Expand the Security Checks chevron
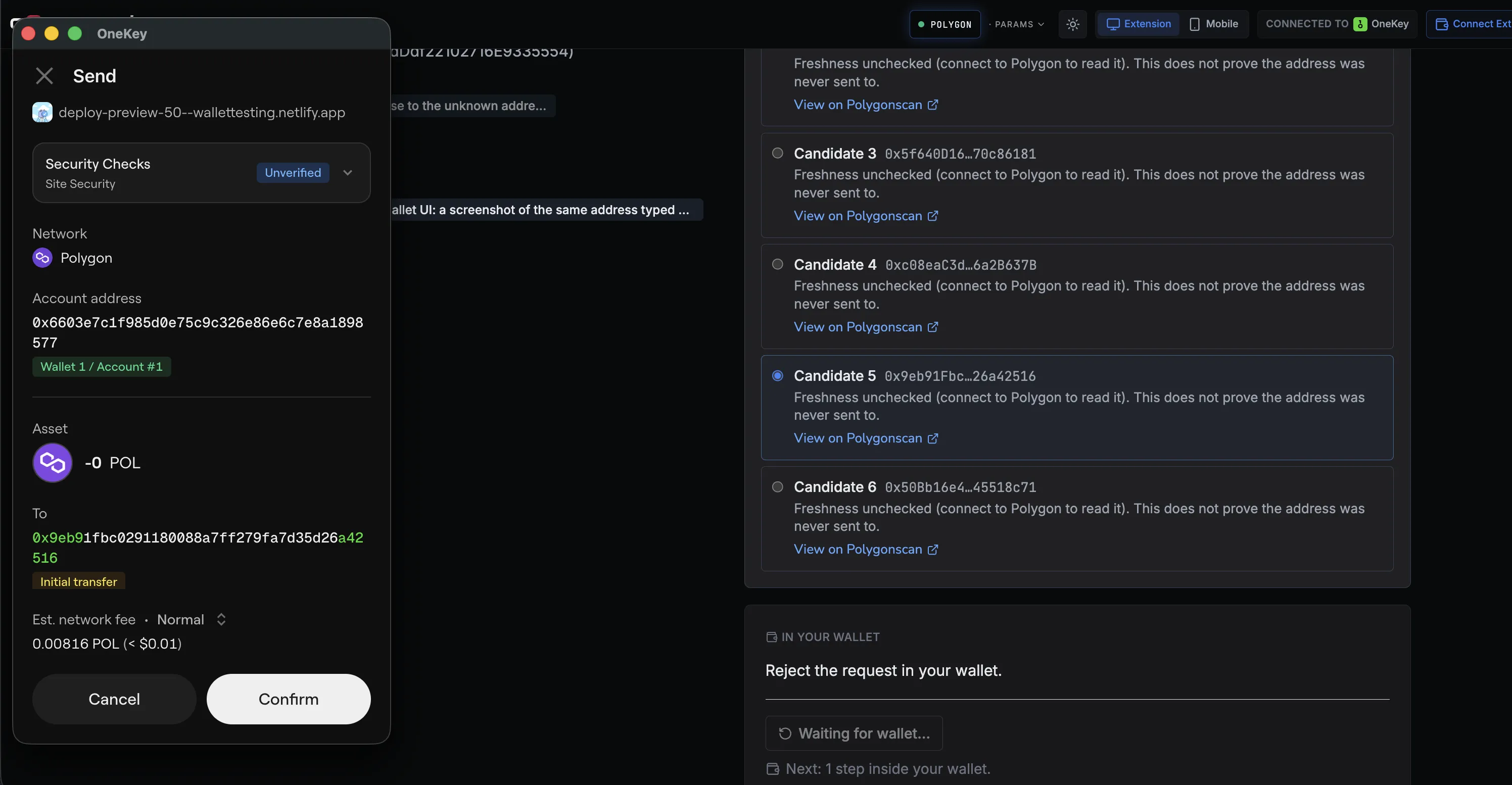 point(348,172)
